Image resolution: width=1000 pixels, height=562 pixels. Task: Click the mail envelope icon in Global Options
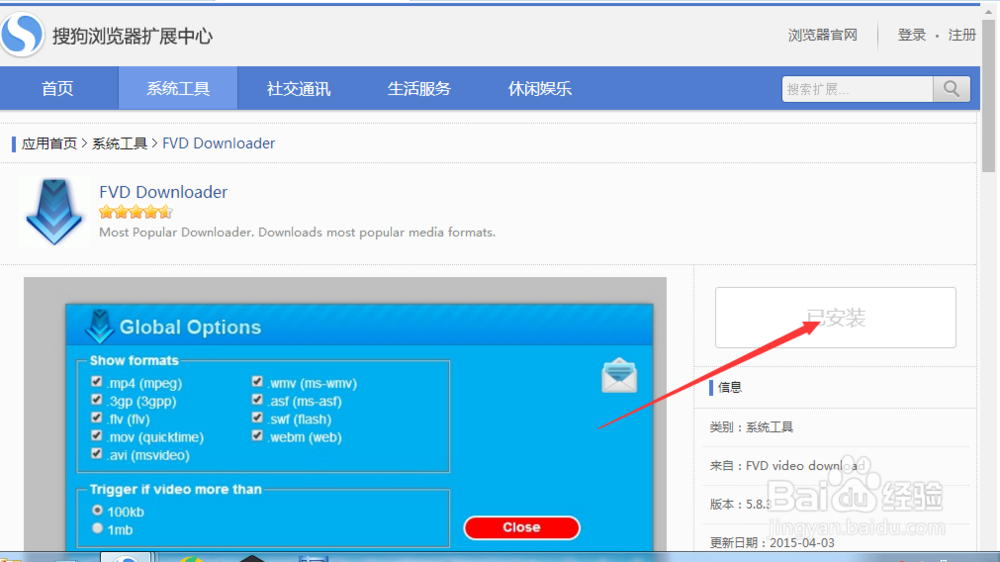[619, 375]
